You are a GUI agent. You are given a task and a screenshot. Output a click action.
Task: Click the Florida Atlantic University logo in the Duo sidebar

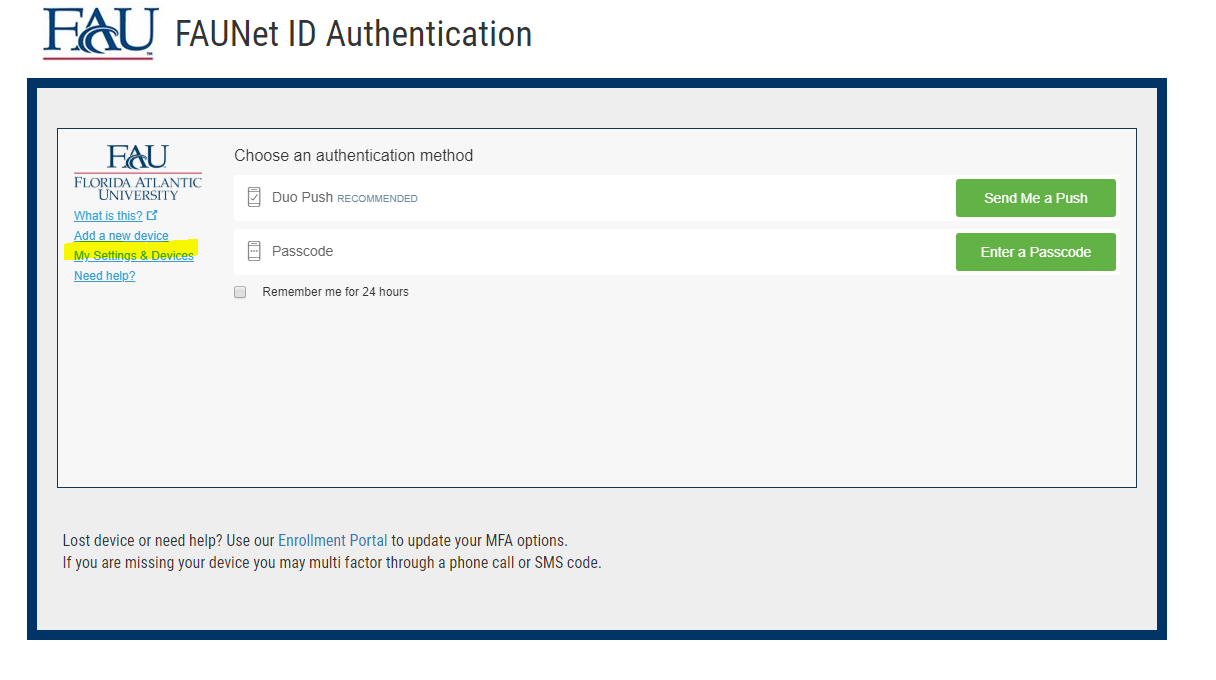tap(137, 170)
